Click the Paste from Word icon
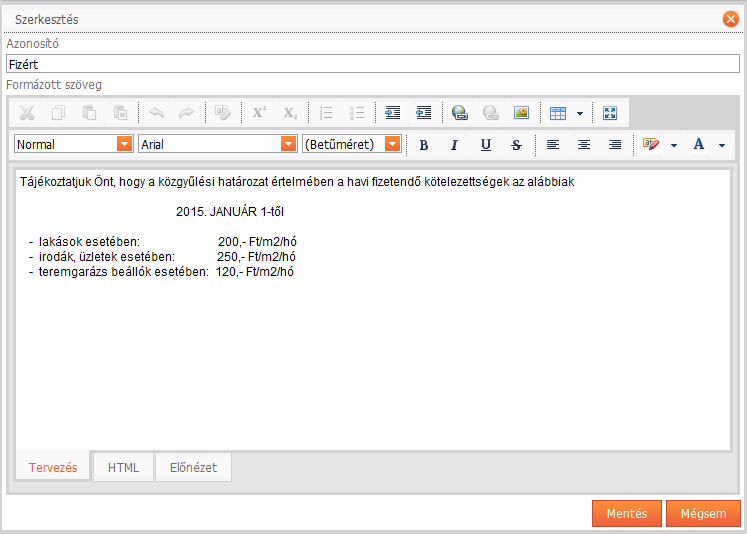 click(x=120, y=113)
